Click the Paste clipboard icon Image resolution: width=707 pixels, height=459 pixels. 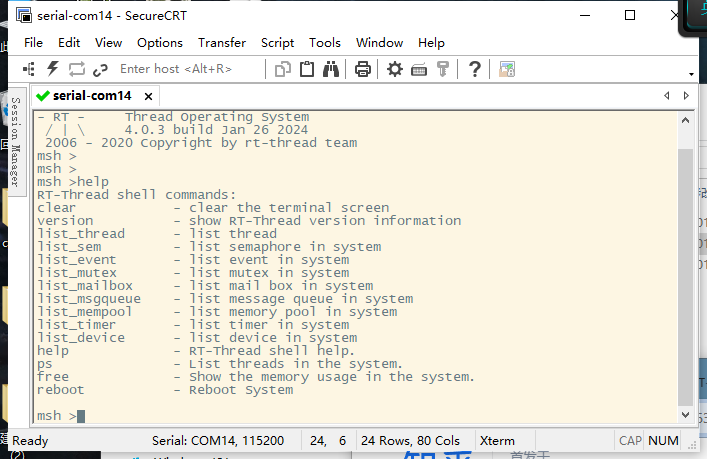[307, 69]
